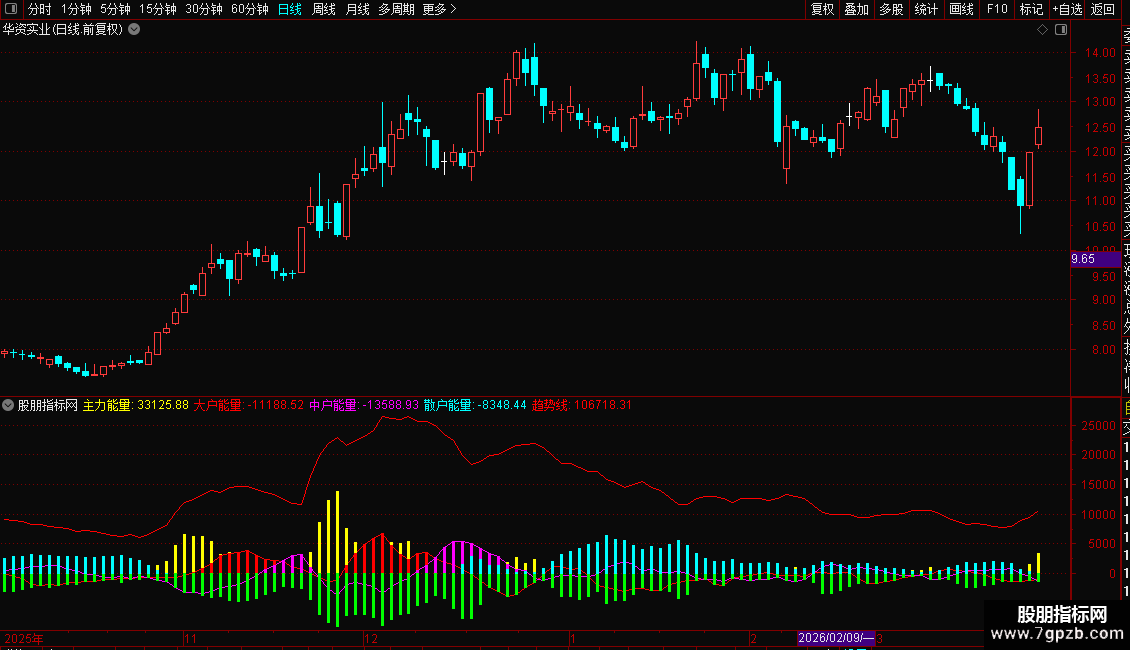Image resolution: width=1130 pixels, height=650 pixels.
Task: Toggle the panel layout icon beside the diamond
Action: [x=1061, y=30]
